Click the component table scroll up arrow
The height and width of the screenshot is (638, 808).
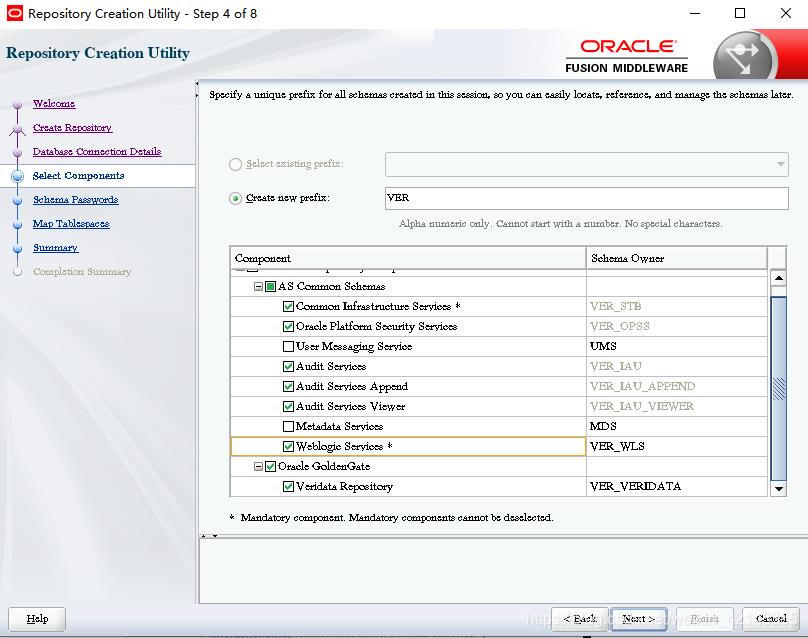tap(779, 278)
